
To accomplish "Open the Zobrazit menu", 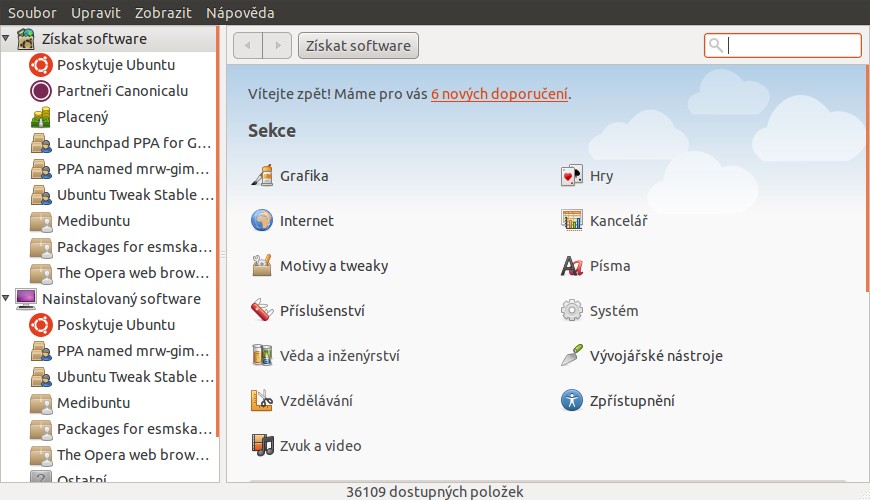I will [164, 13].
